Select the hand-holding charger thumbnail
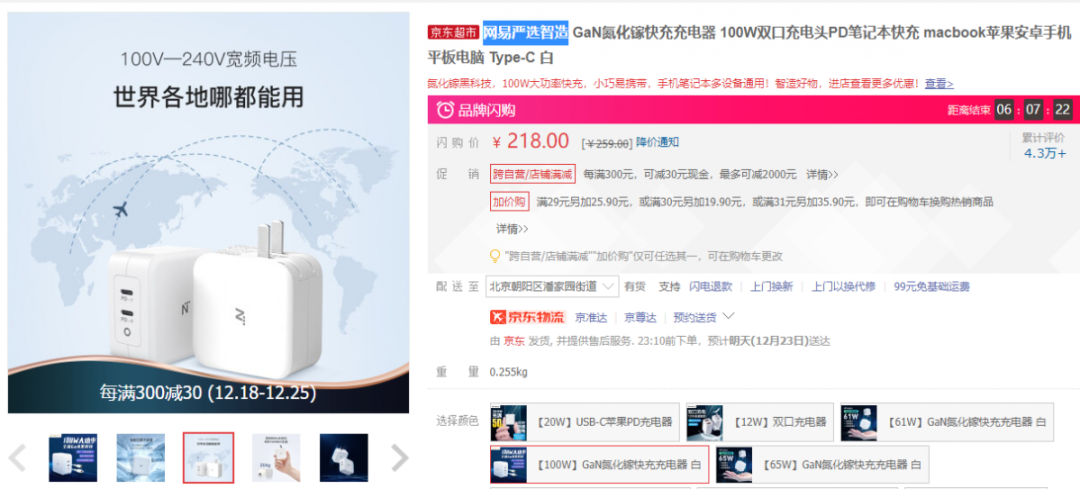Image resolution: width=1080 pixels, height=489 pixels. coord(276,458)
